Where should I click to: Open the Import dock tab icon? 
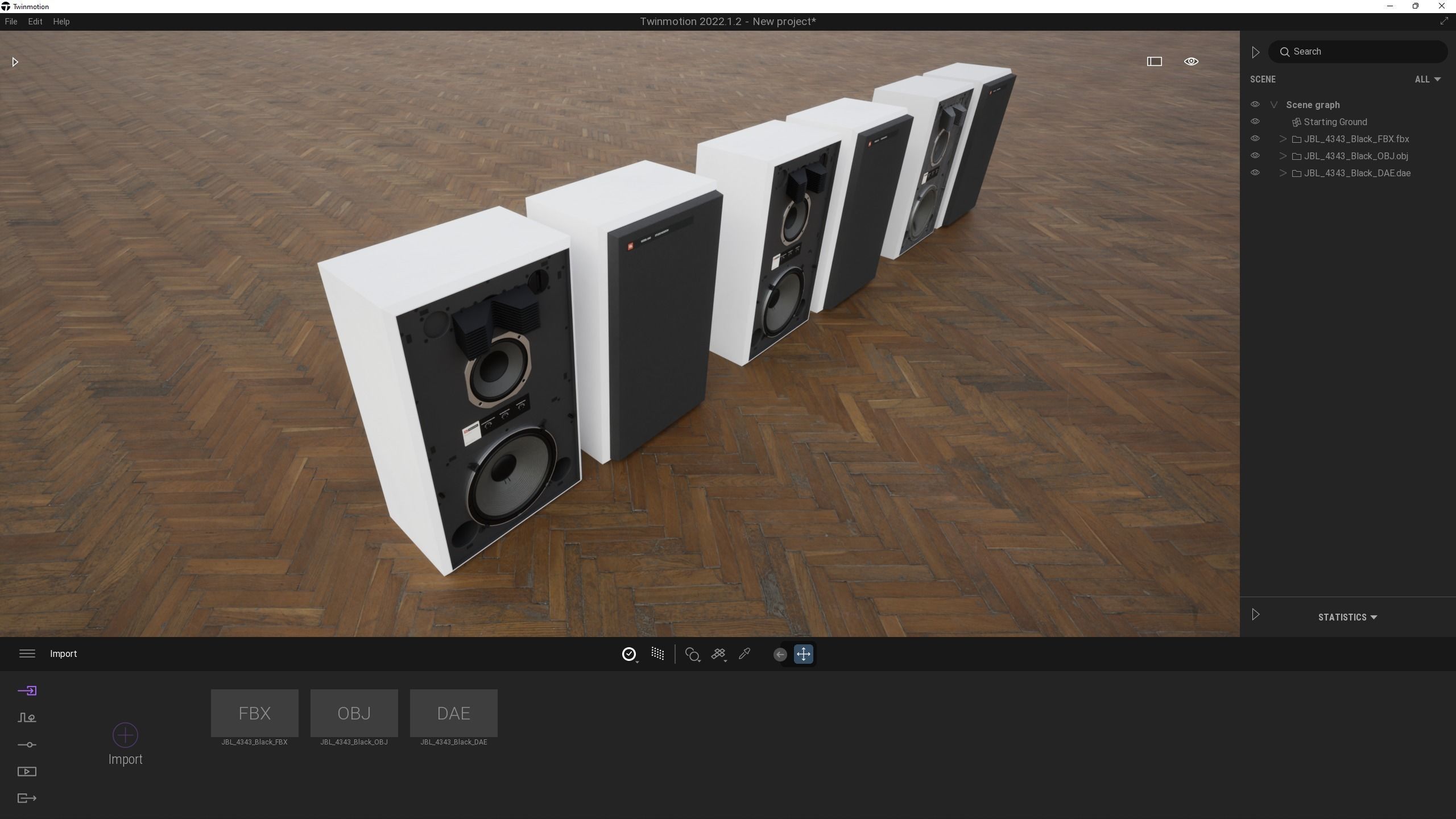[27, 690]
